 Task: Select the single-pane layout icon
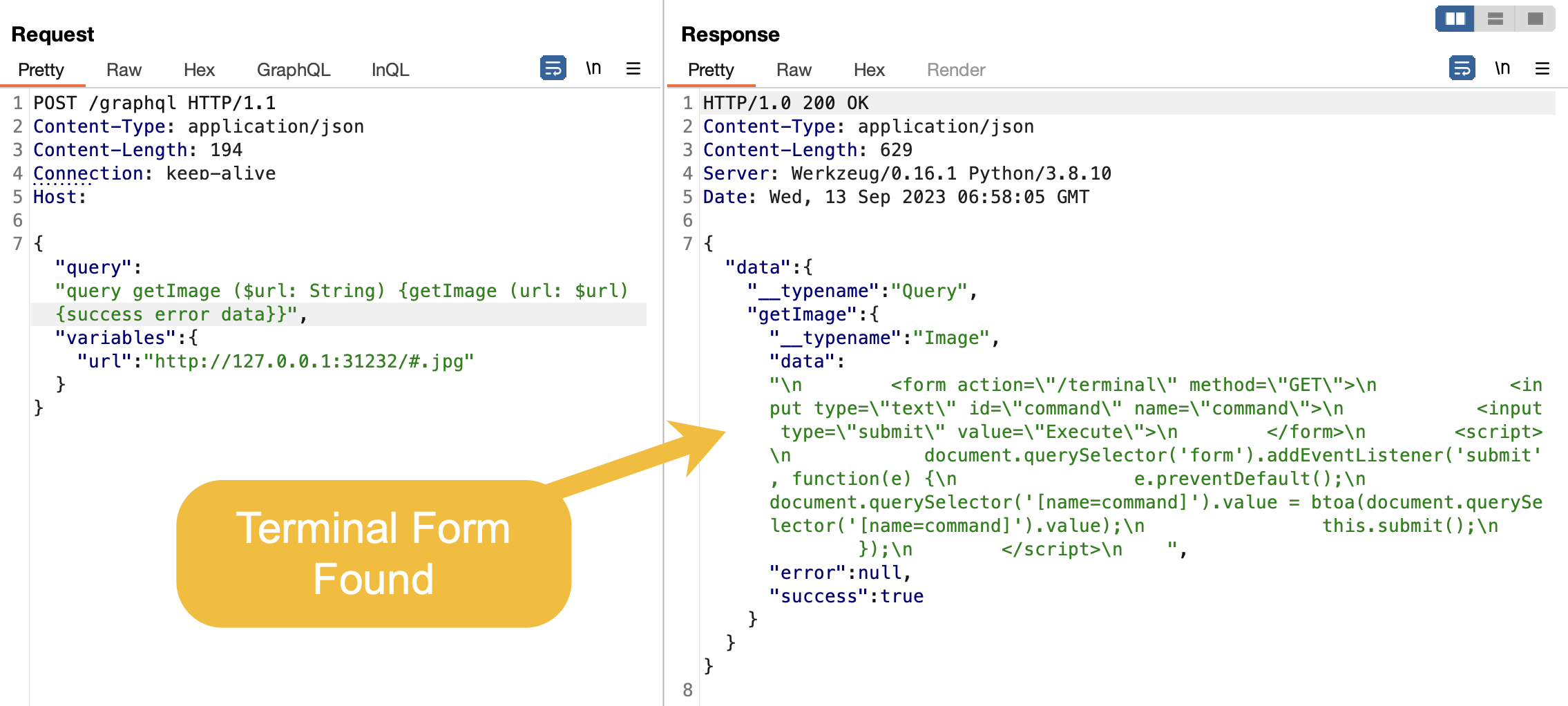(x=1535, y=19)
